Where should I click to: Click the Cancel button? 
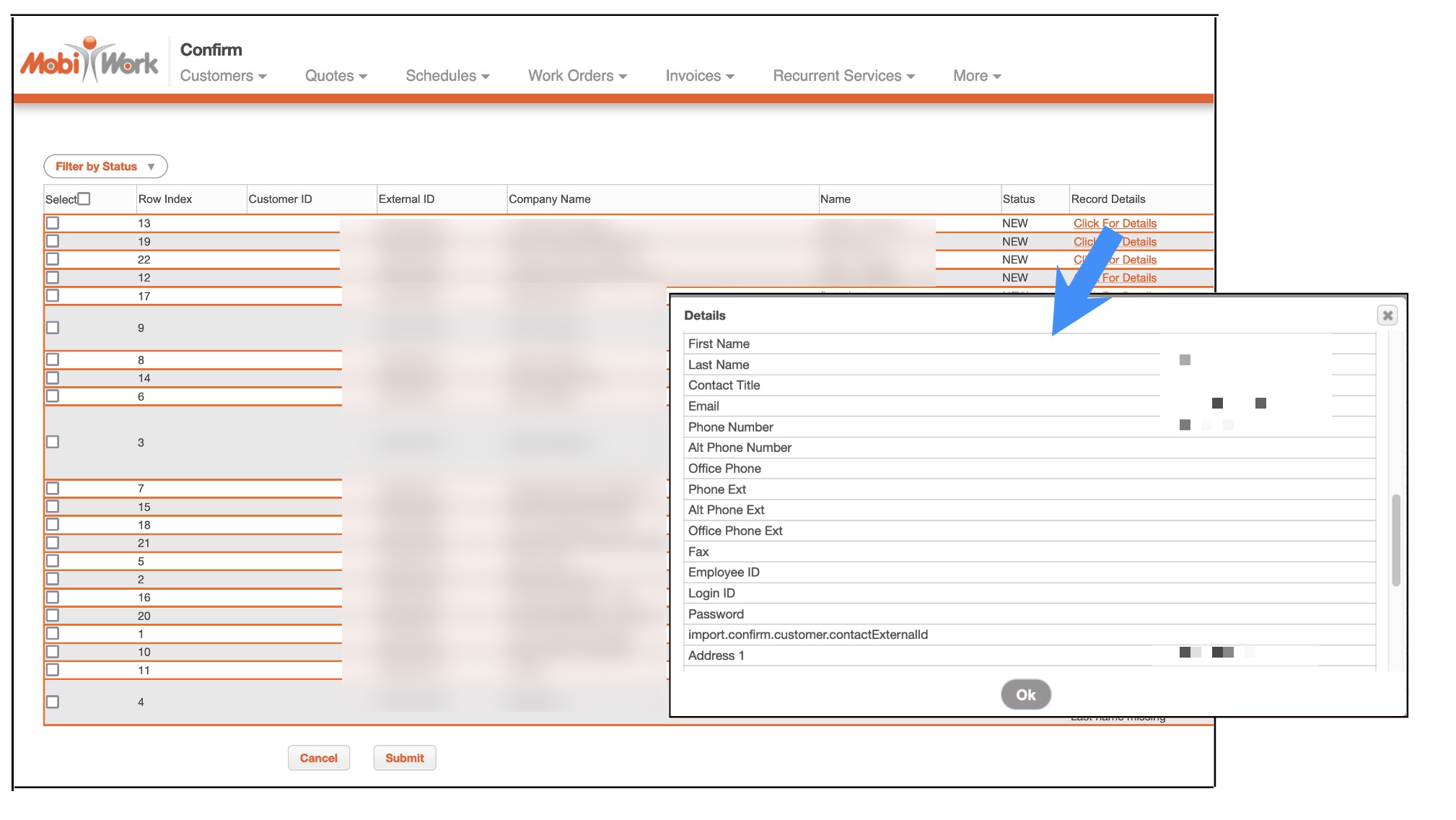(318, 758)
